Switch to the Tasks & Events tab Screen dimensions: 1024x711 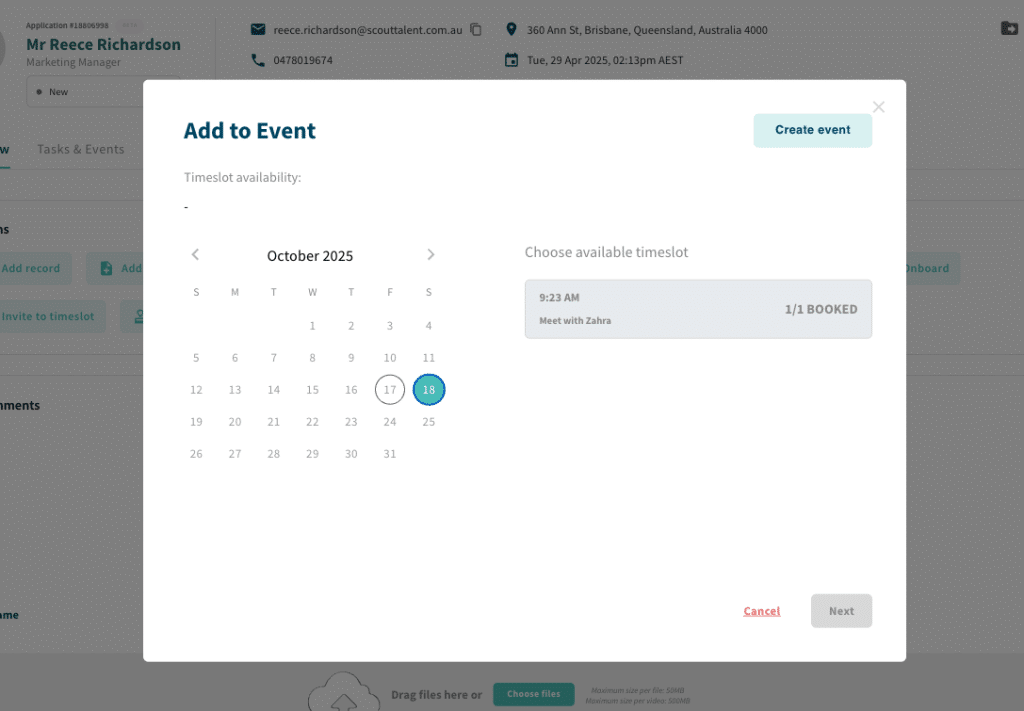click(81, 150)
